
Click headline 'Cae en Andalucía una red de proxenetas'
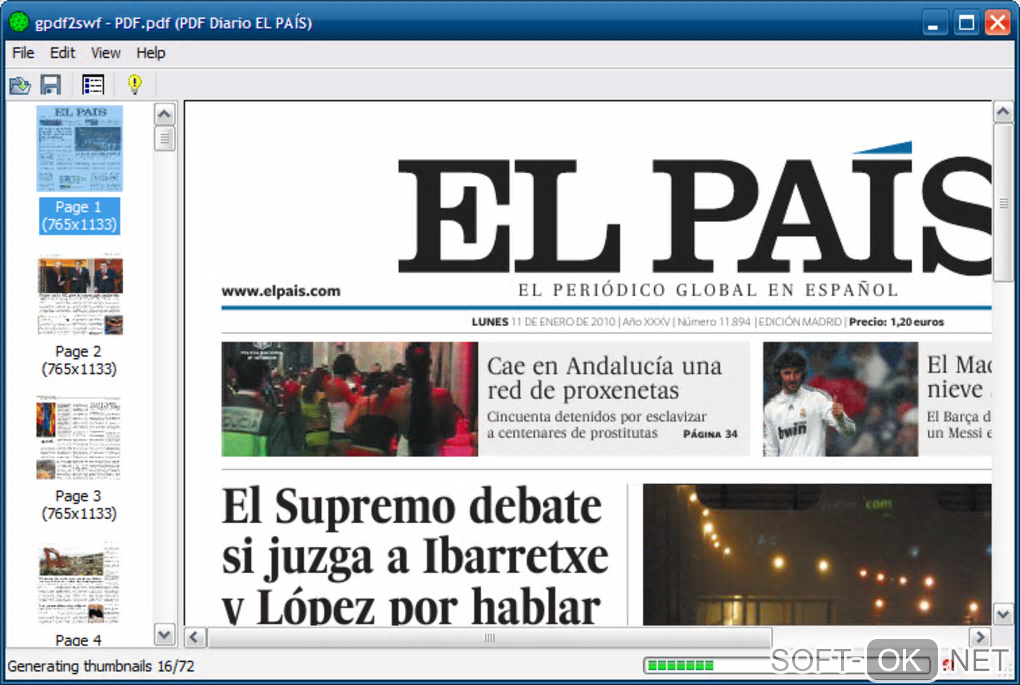(x=604, y=377)
